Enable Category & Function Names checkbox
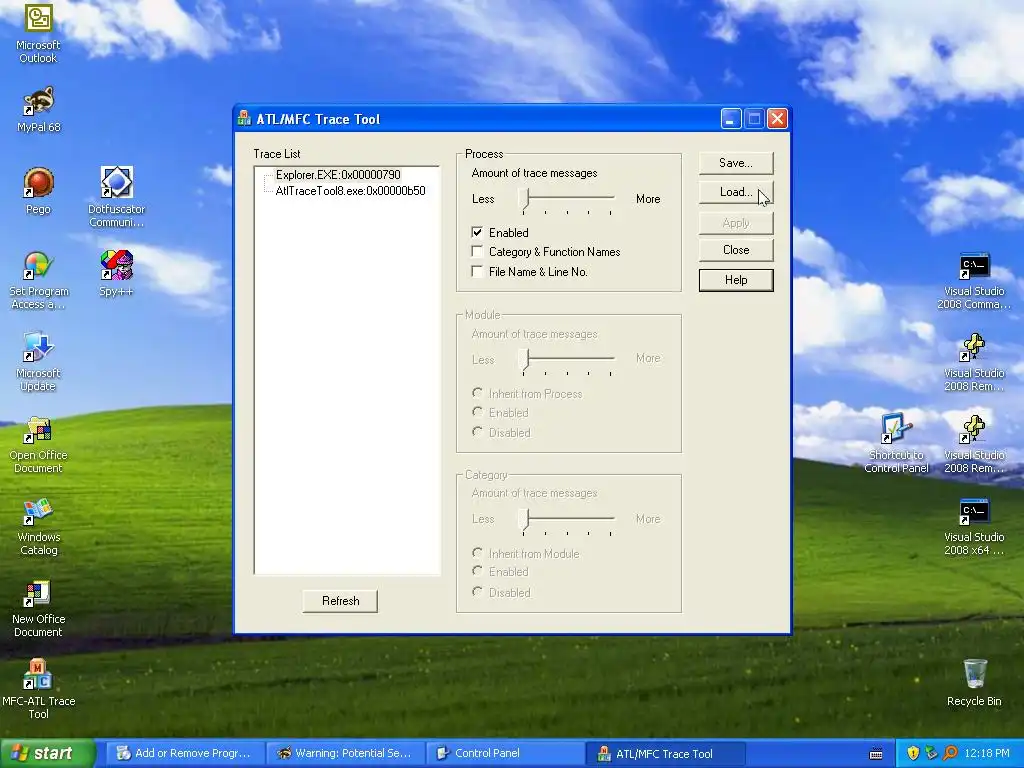The image size is (1024, 768). (x=477, y=251)
